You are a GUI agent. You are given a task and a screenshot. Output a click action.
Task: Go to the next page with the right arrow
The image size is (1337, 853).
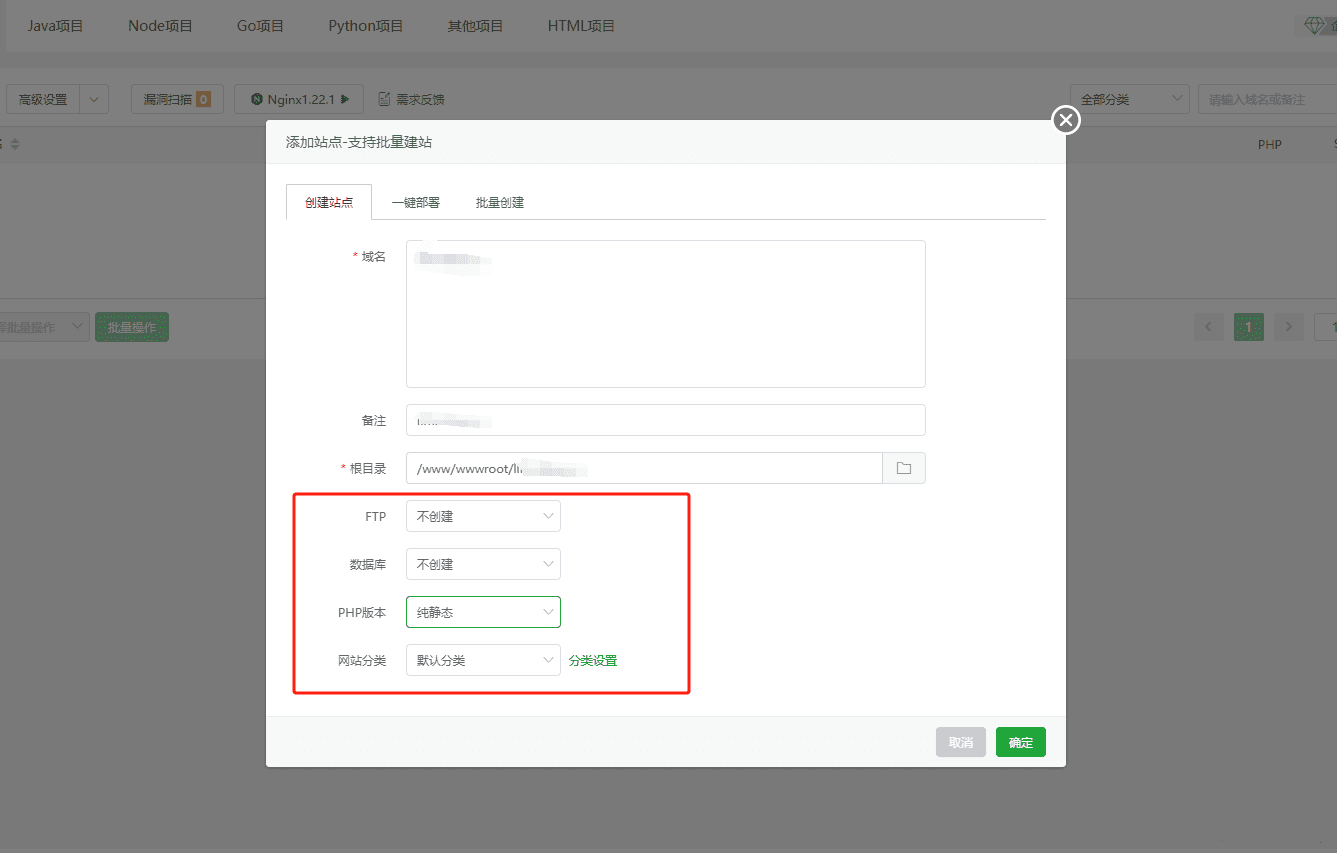(1288, 326)
